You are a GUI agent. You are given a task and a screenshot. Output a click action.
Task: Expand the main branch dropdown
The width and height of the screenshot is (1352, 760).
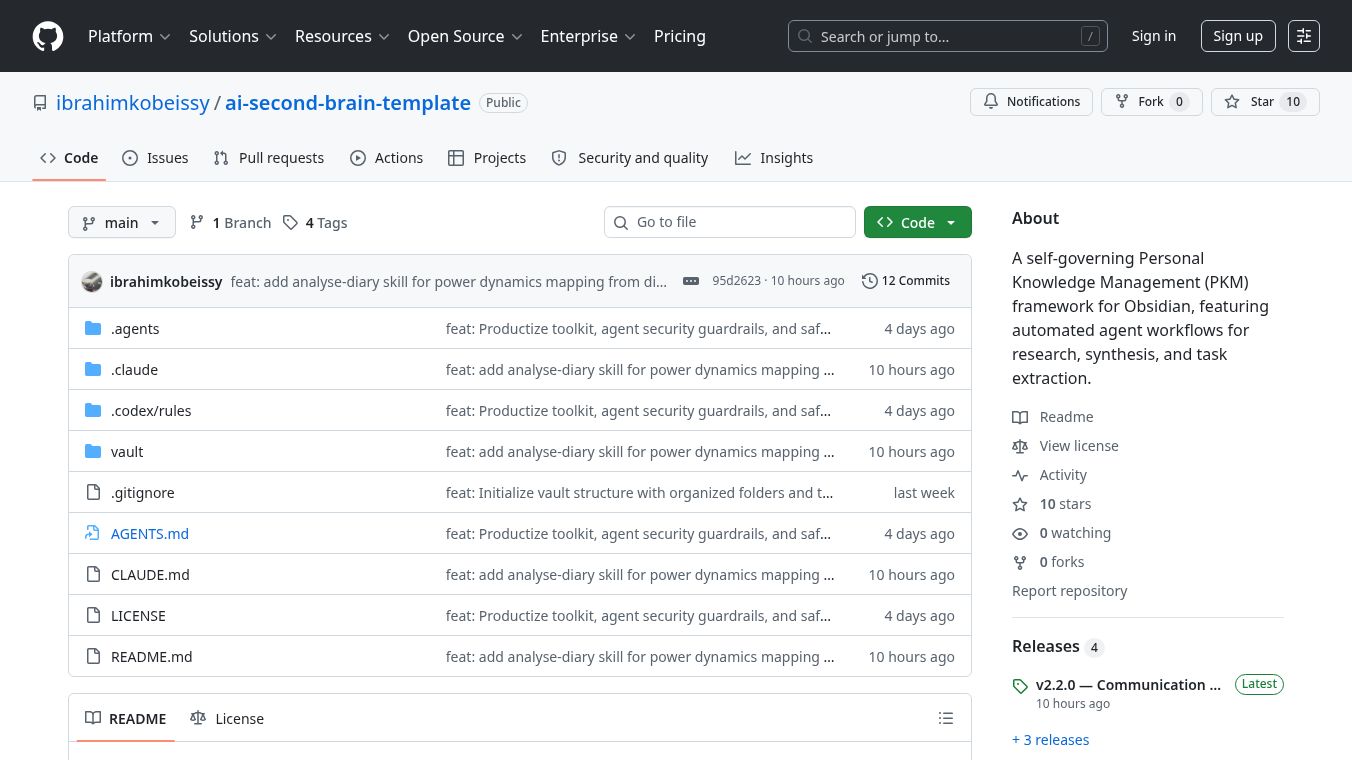(x=122, y=222)
